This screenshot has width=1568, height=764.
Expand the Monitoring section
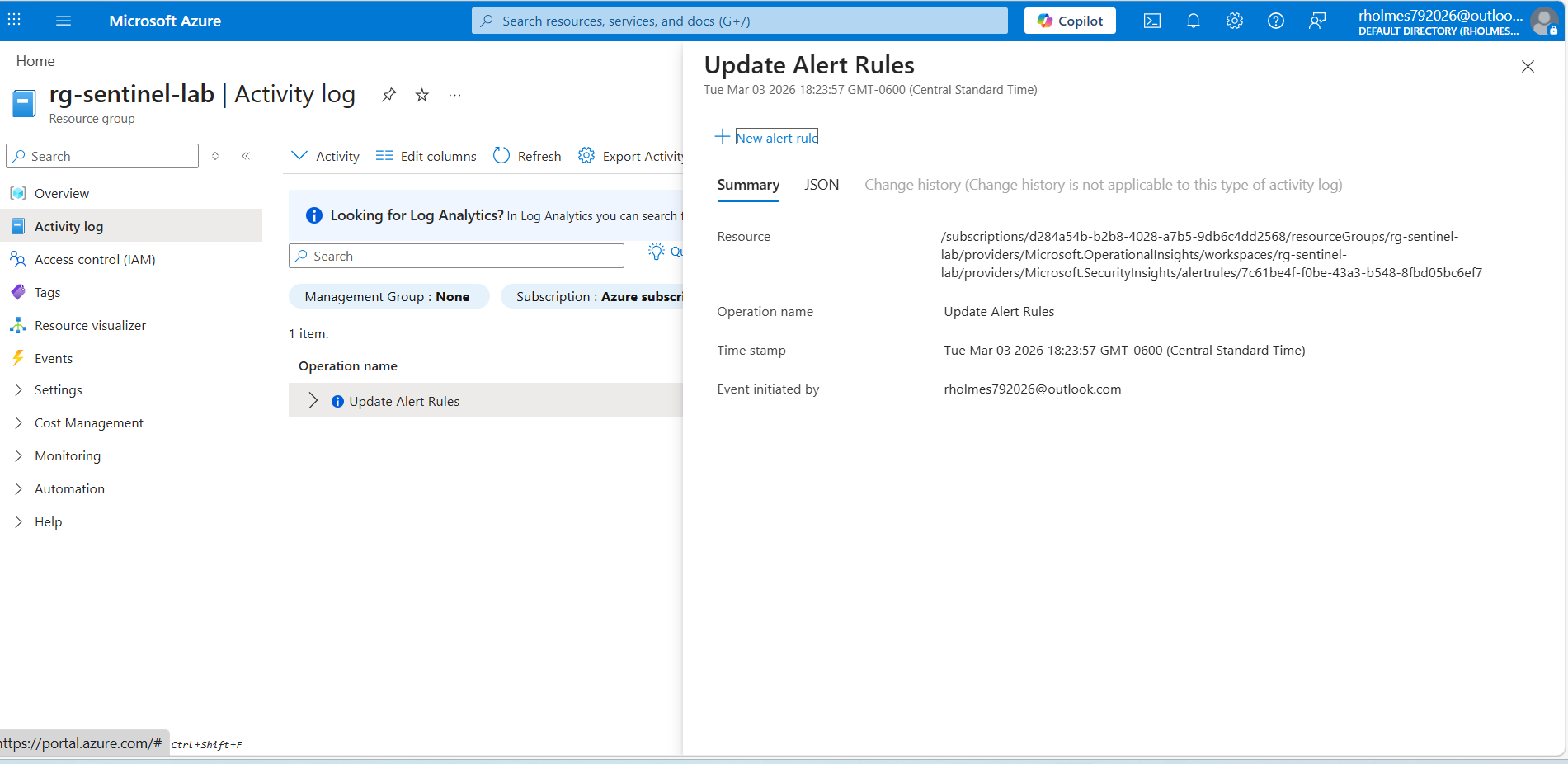point(18,456)
